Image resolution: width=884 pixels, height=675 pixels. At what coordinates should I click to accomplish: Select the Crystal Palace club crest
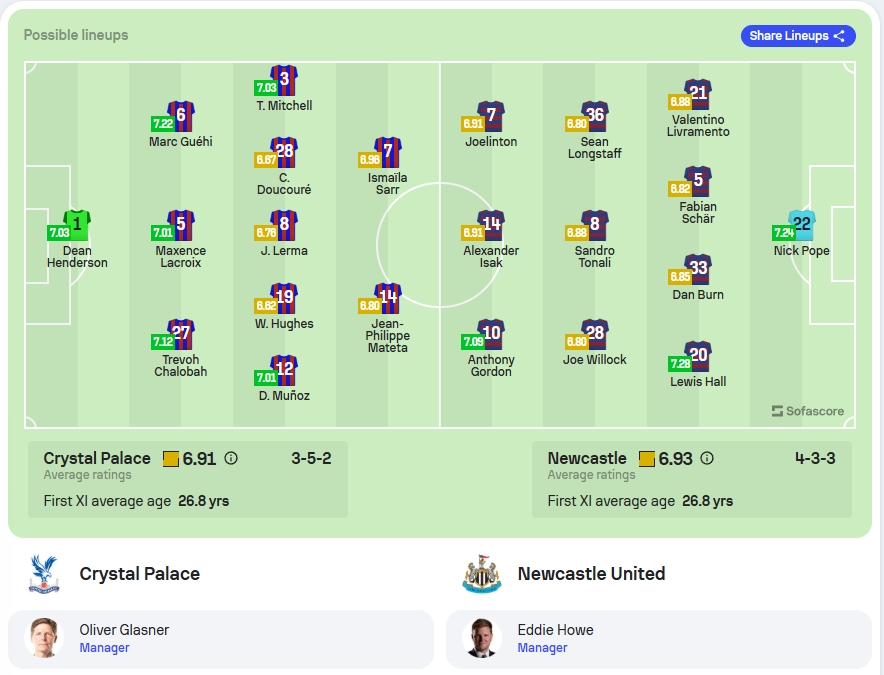[44, 573]
